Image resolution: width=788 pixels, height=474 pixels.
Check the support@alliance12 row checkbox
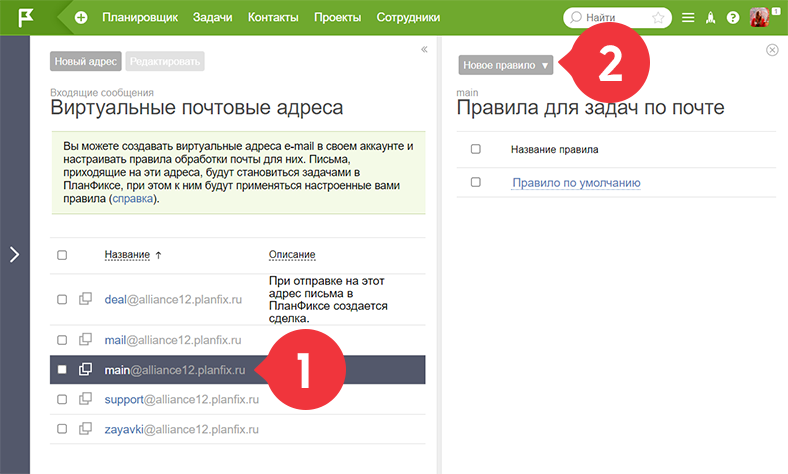tap(62, 399)
